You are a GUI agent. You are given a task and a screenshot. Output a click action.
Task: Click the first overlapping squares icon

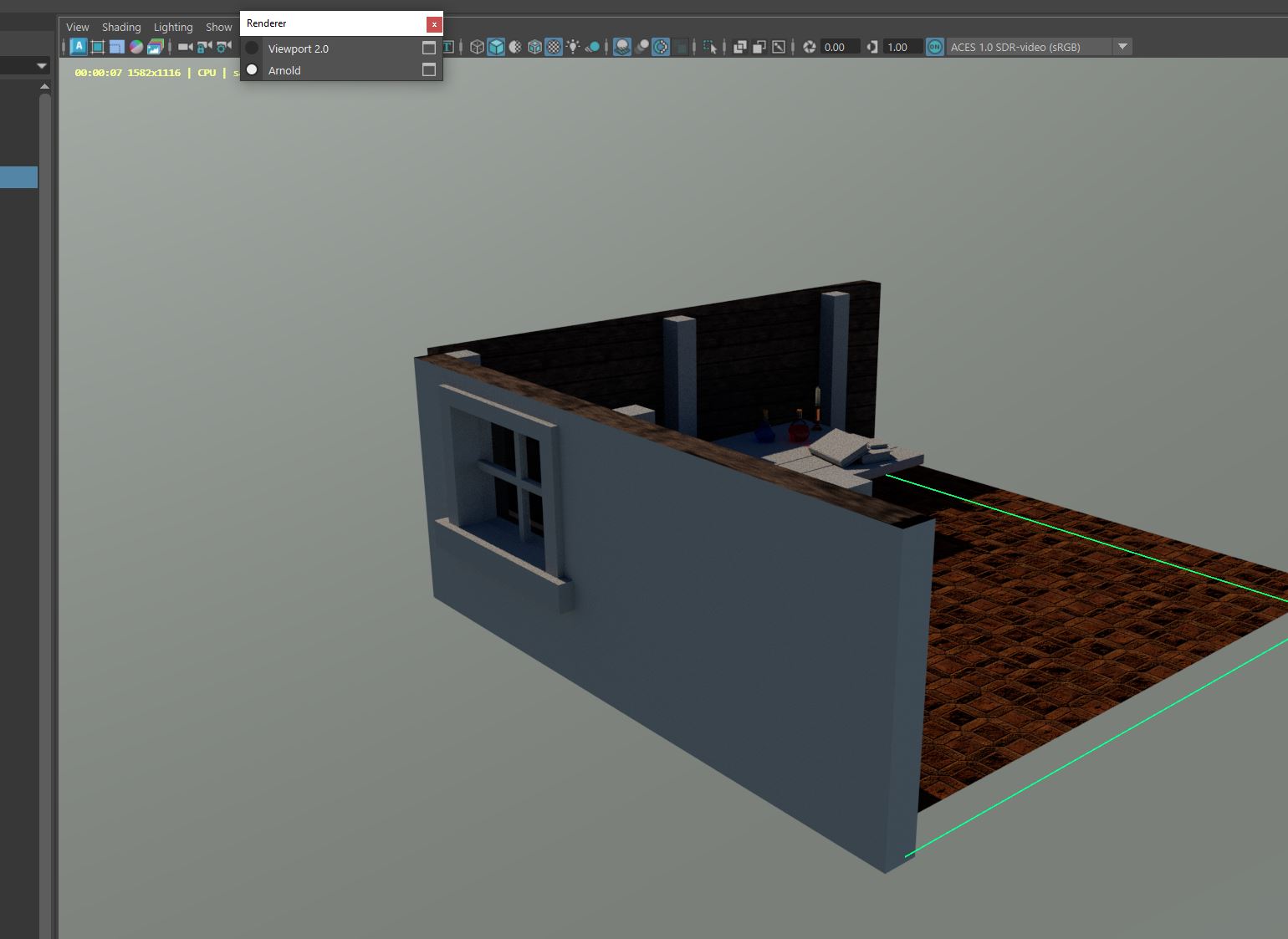point(739,47)
